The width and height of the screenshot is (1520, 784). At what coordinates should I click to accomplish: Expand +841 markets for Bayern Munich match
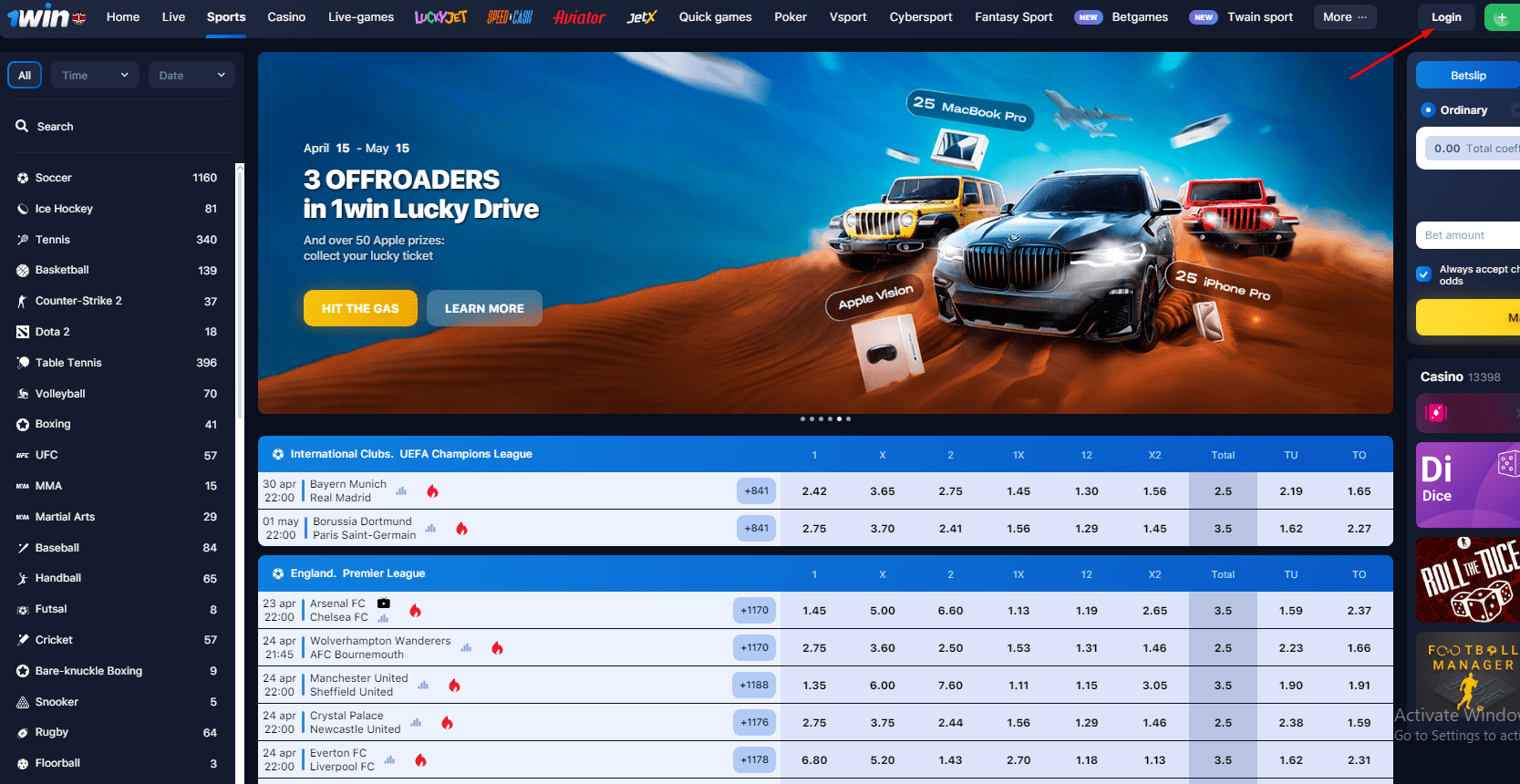coord(757,490)
